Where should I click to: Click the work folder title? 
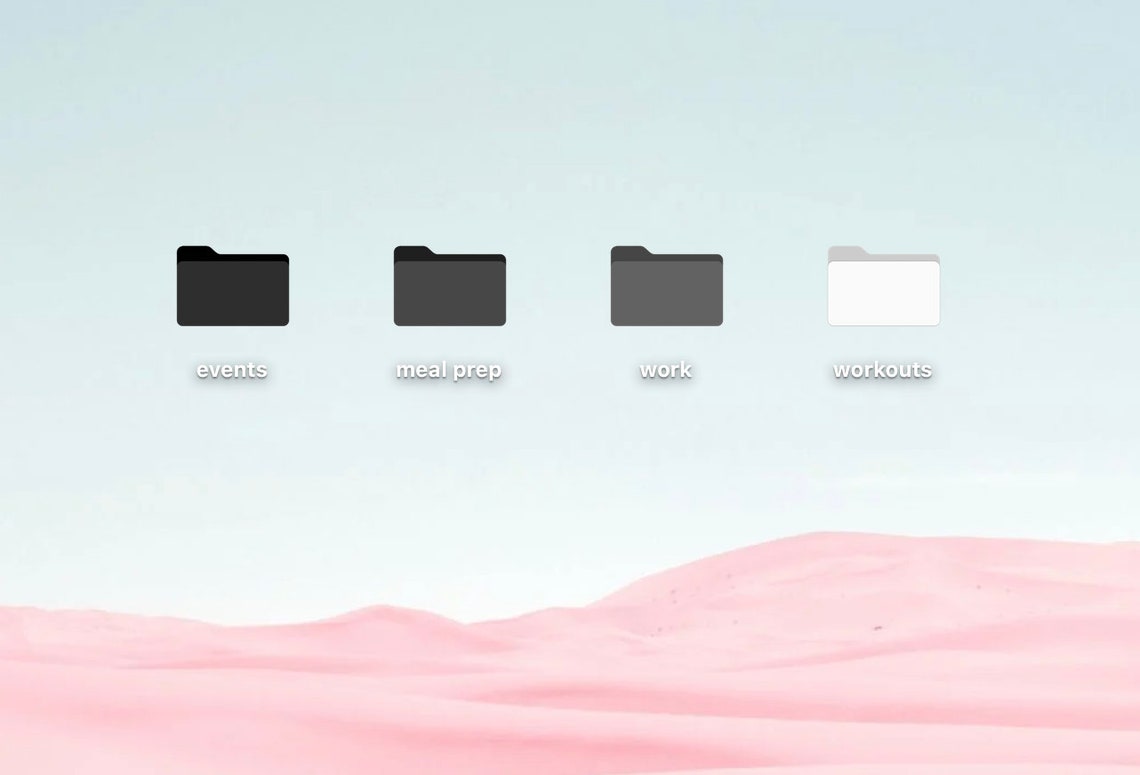point(665,370)
